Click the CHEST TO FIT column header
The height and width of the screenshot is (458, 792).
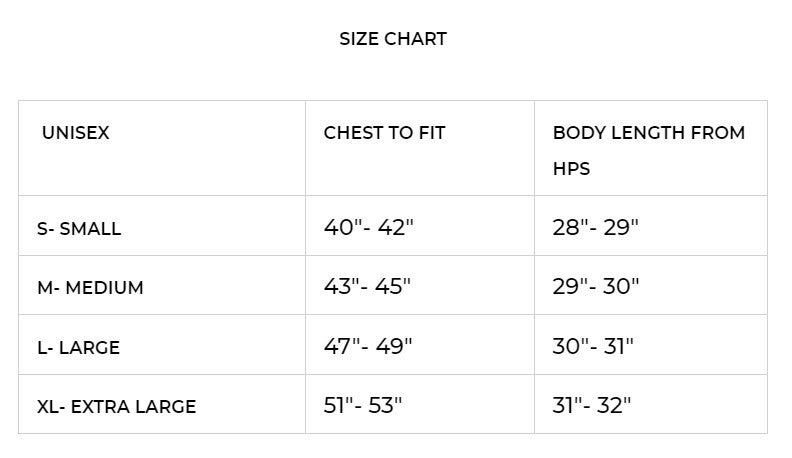pos(384,133)
